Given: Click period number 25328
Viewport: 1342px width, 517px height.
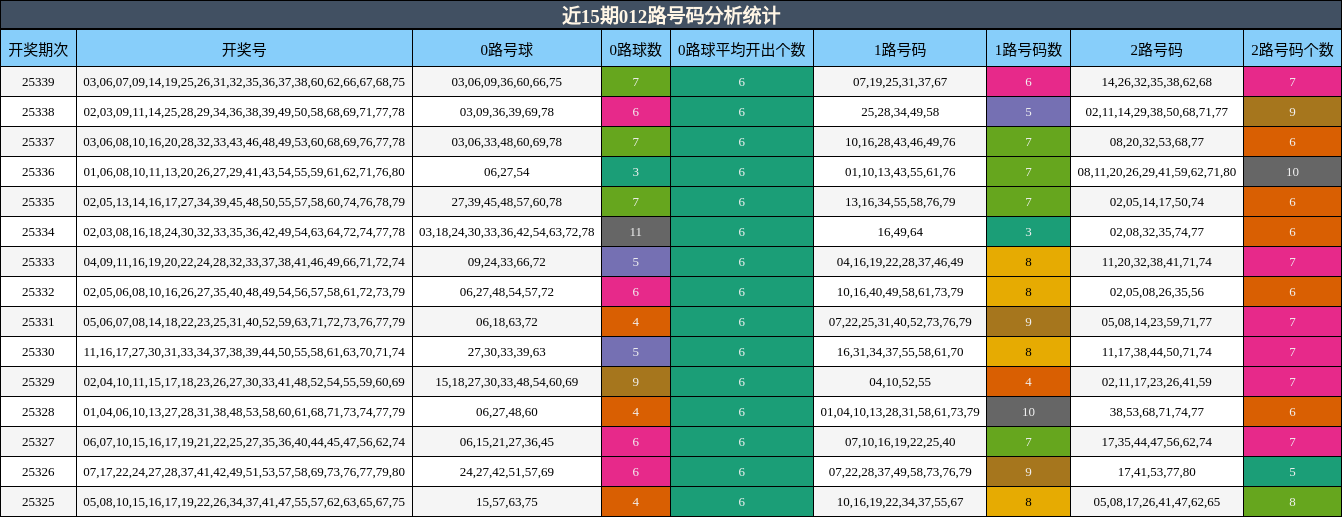Looking at the screenshot, I should tap(38, 412).
